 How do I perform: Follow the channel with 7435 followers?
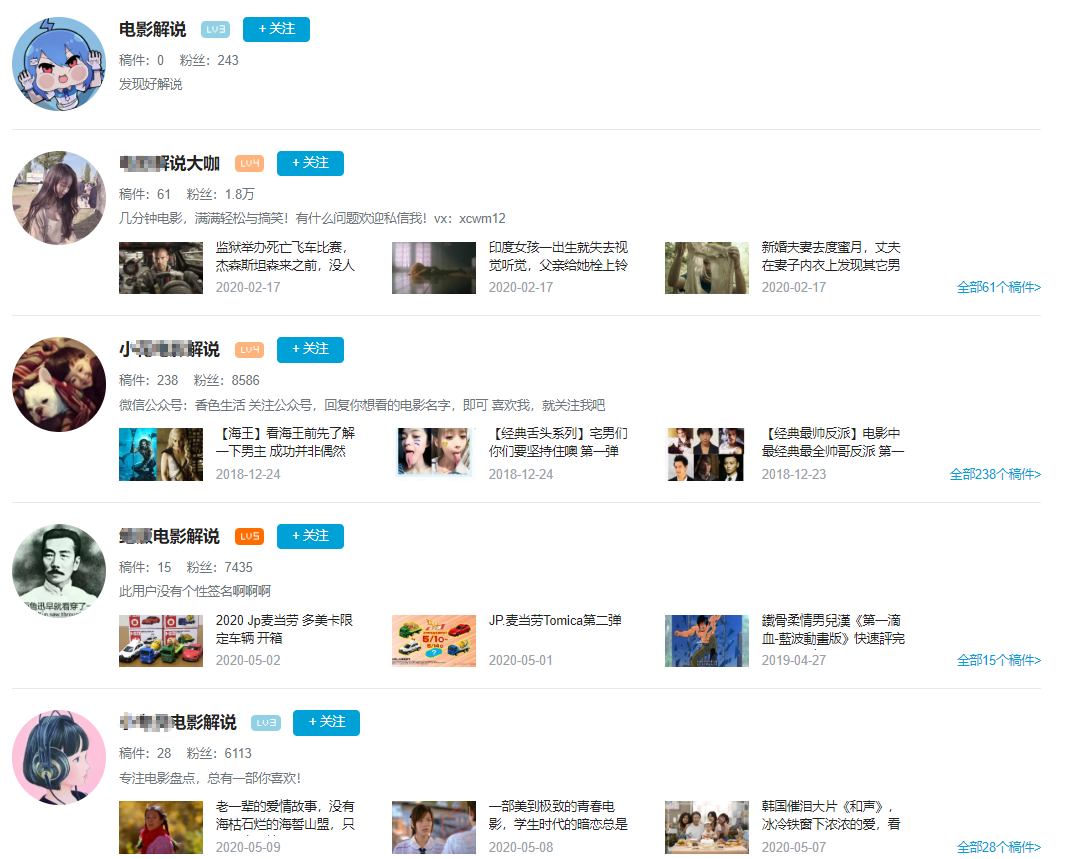tap(310, 536)
